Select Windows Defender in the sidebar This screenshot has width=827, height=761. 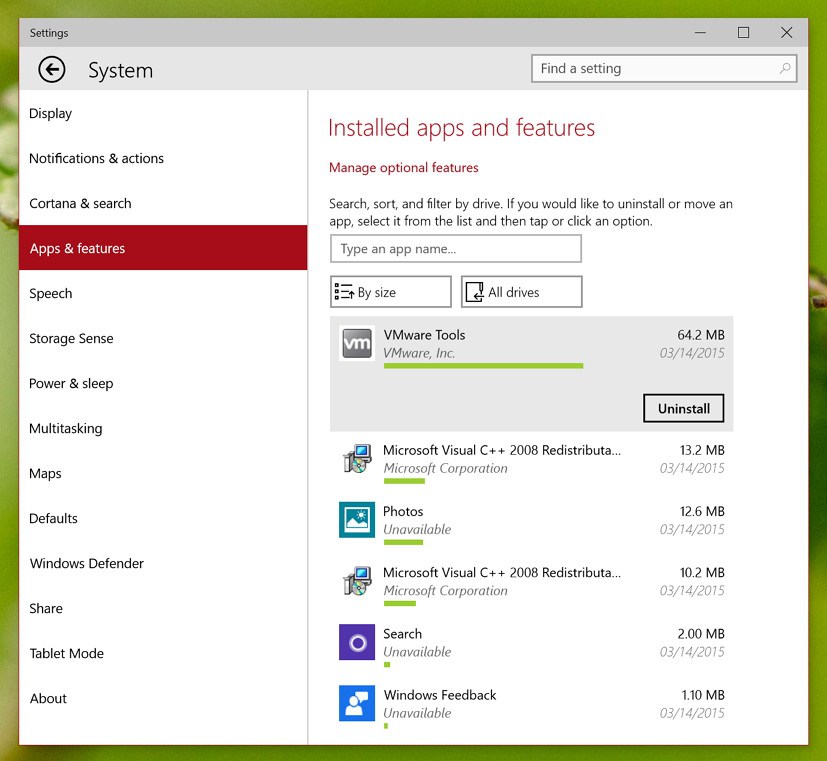(163, 563)
